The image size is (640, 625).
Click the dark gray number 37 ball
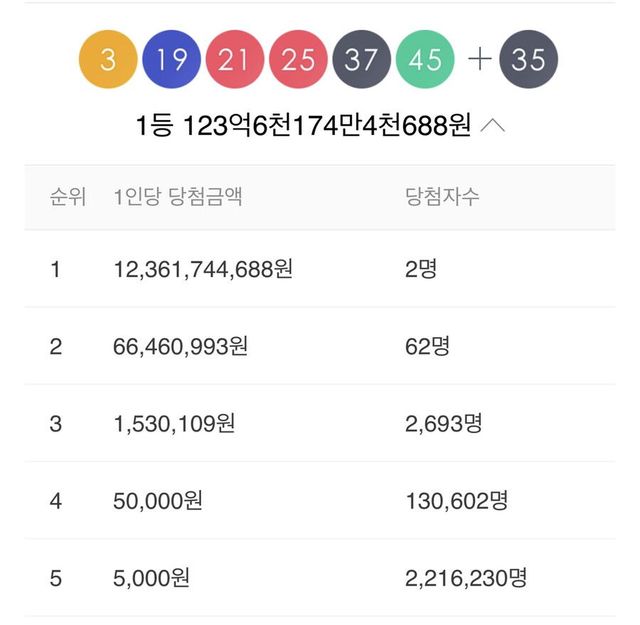pyautogui.click(x=362, y=60)
